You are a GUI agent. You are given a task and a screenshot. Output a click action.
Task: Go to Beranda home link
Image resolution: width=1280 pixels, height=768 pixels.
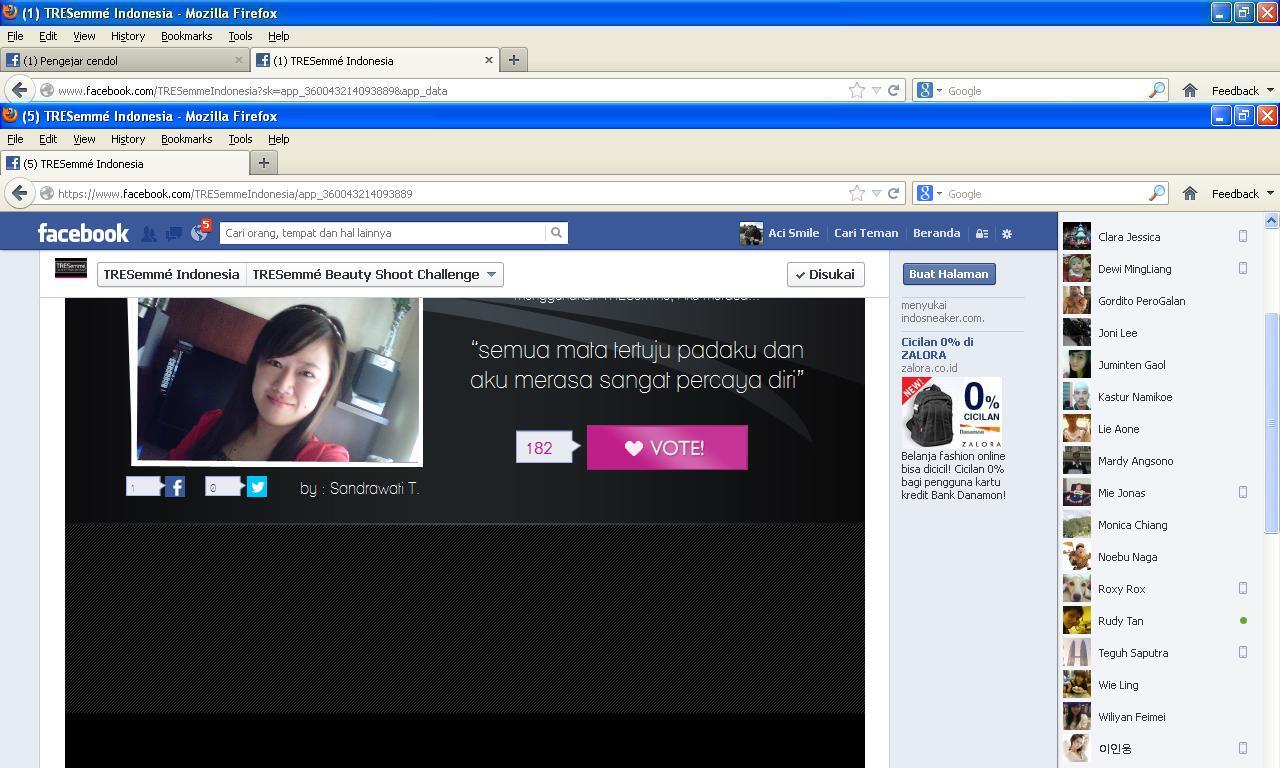(937, 233)
